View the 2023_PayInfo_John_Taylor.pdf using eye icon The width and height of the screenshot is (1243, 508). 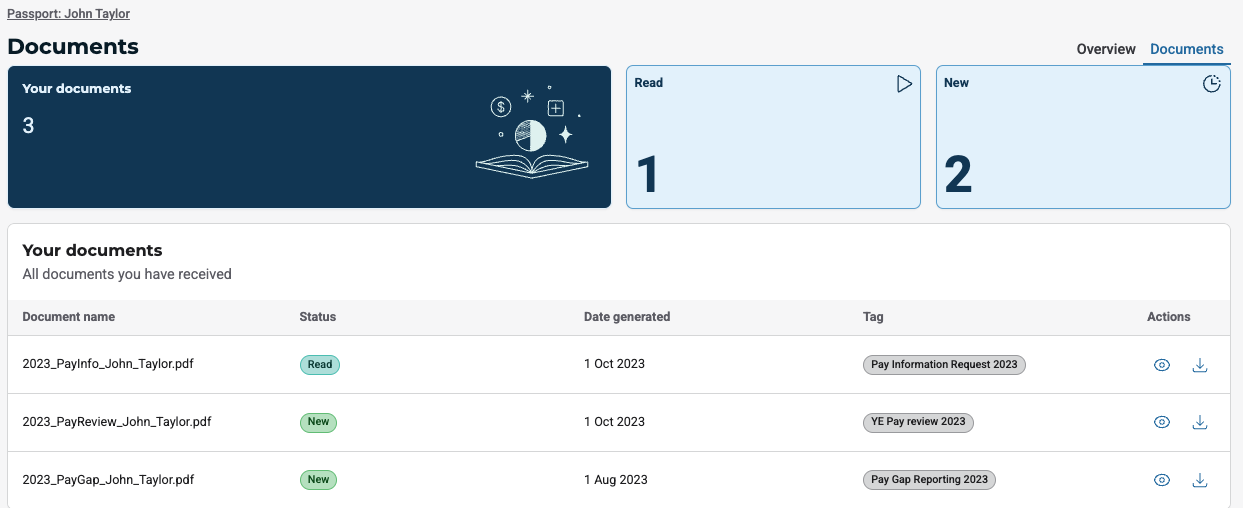pos(1161,365)
